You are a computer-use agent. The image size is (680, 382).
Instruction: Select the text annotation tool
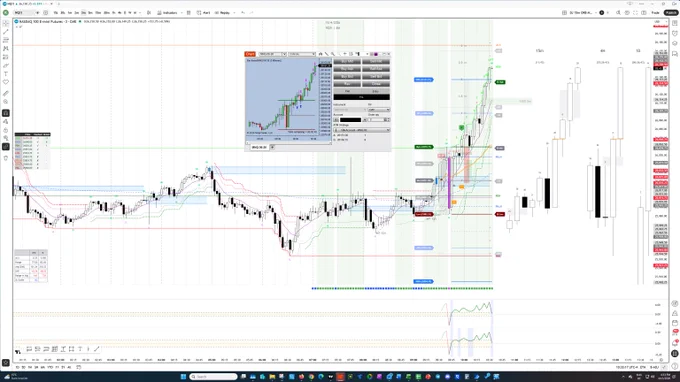point(6,74)
